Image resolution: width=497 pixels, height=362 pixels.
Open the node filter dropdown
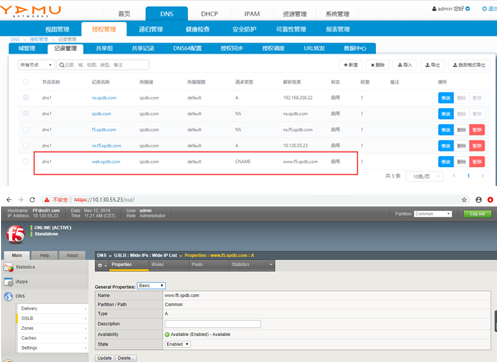(x=36, y=65)
